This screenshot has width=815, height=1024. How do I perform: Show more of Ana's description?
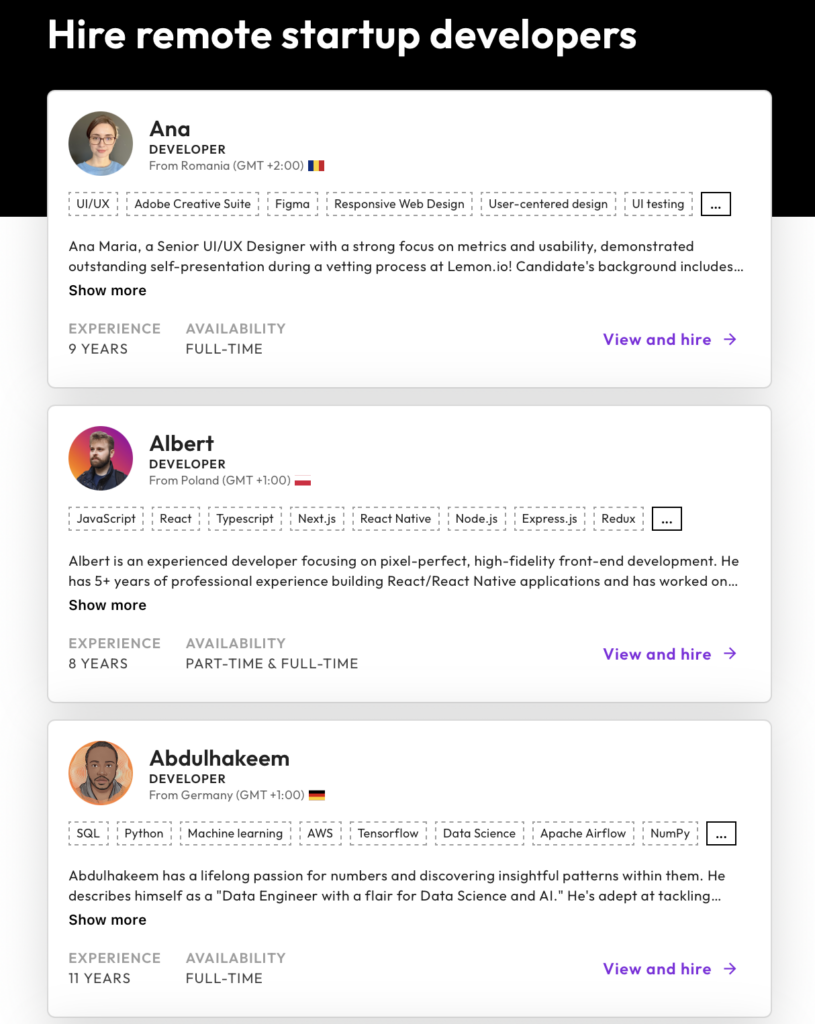108,291
